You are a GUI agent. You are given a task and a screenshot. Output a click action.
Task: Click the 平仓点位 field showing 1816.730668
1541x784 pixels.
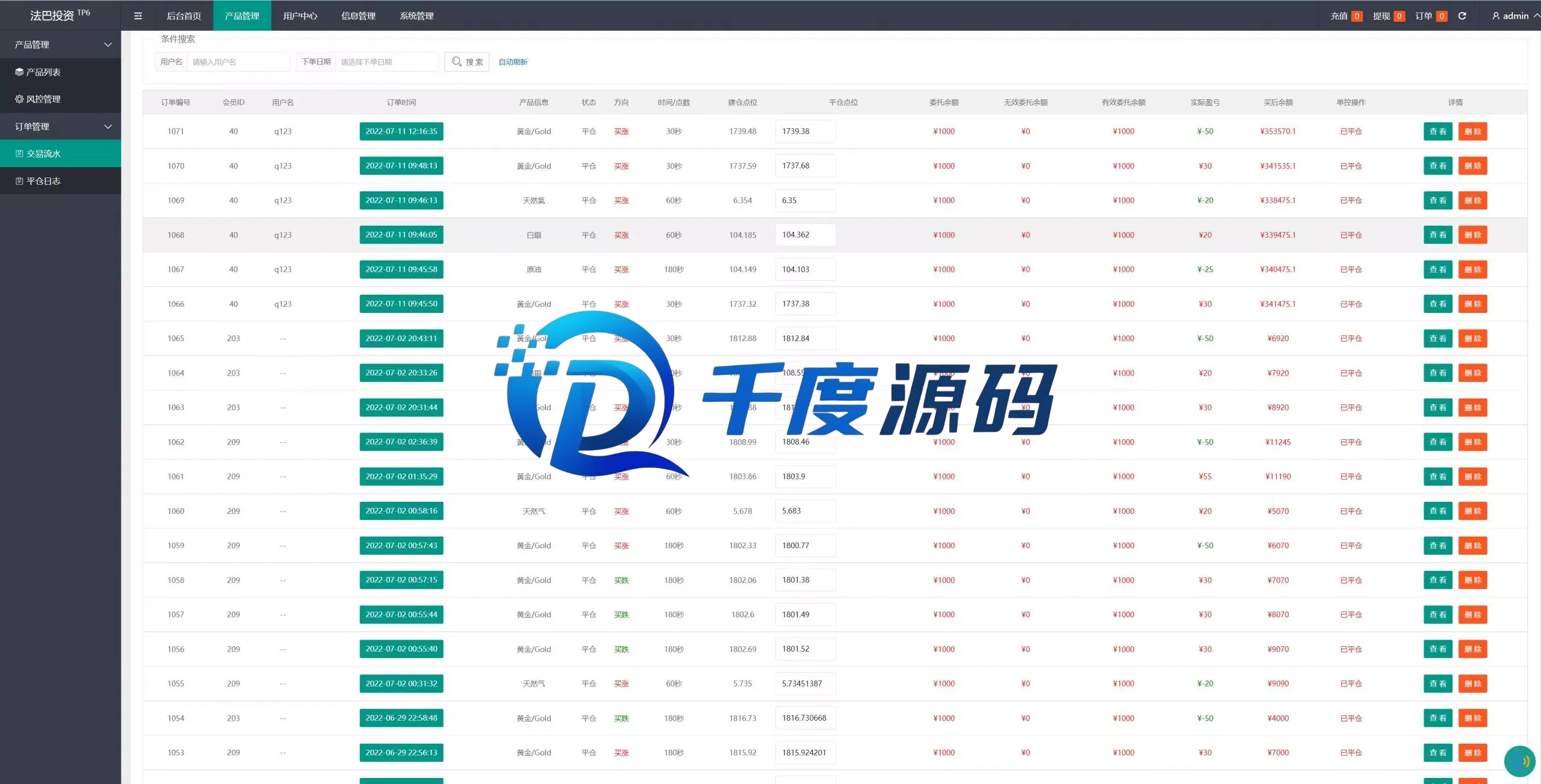[805, 718]
